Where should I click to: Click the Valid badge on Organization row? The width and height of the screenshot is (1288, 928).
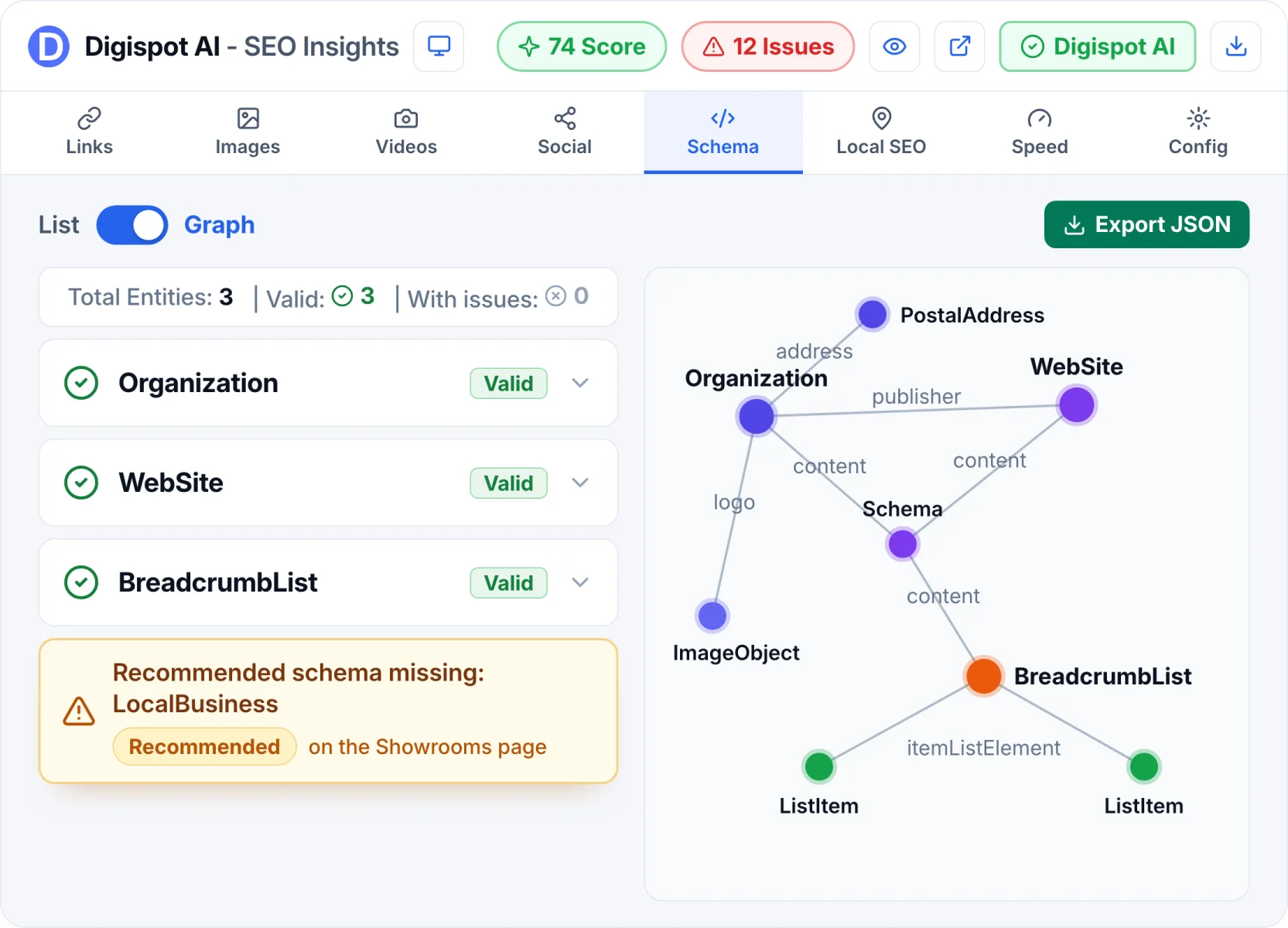[x=508, y=384]
